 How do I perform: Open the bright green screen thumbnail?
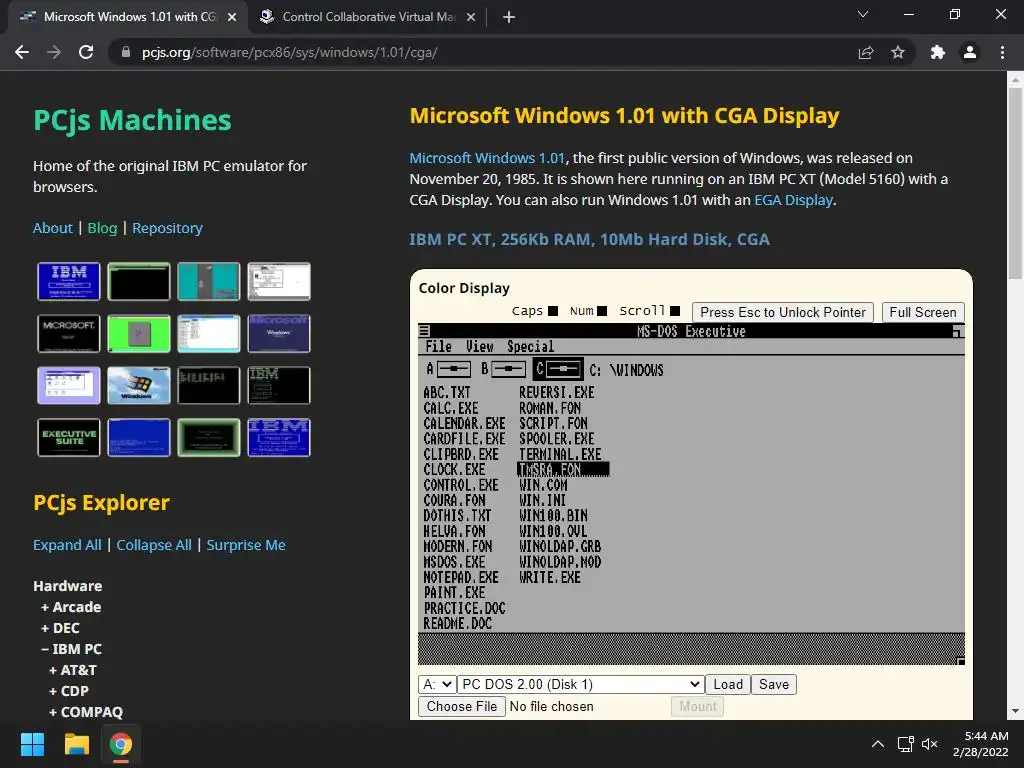pyautogui.click(x=138, y=333)
